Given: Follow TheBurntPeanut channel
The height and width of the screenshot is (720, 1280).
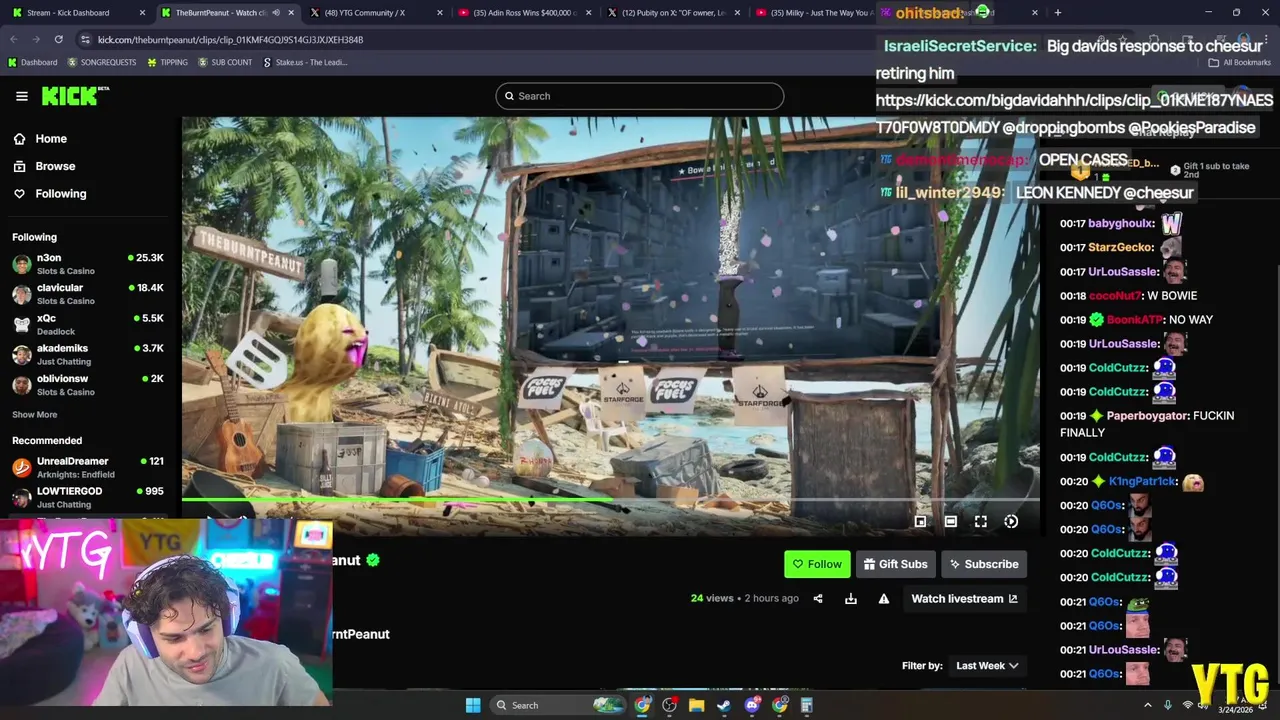Looking at the screenshot, I should tap(817, 564).
